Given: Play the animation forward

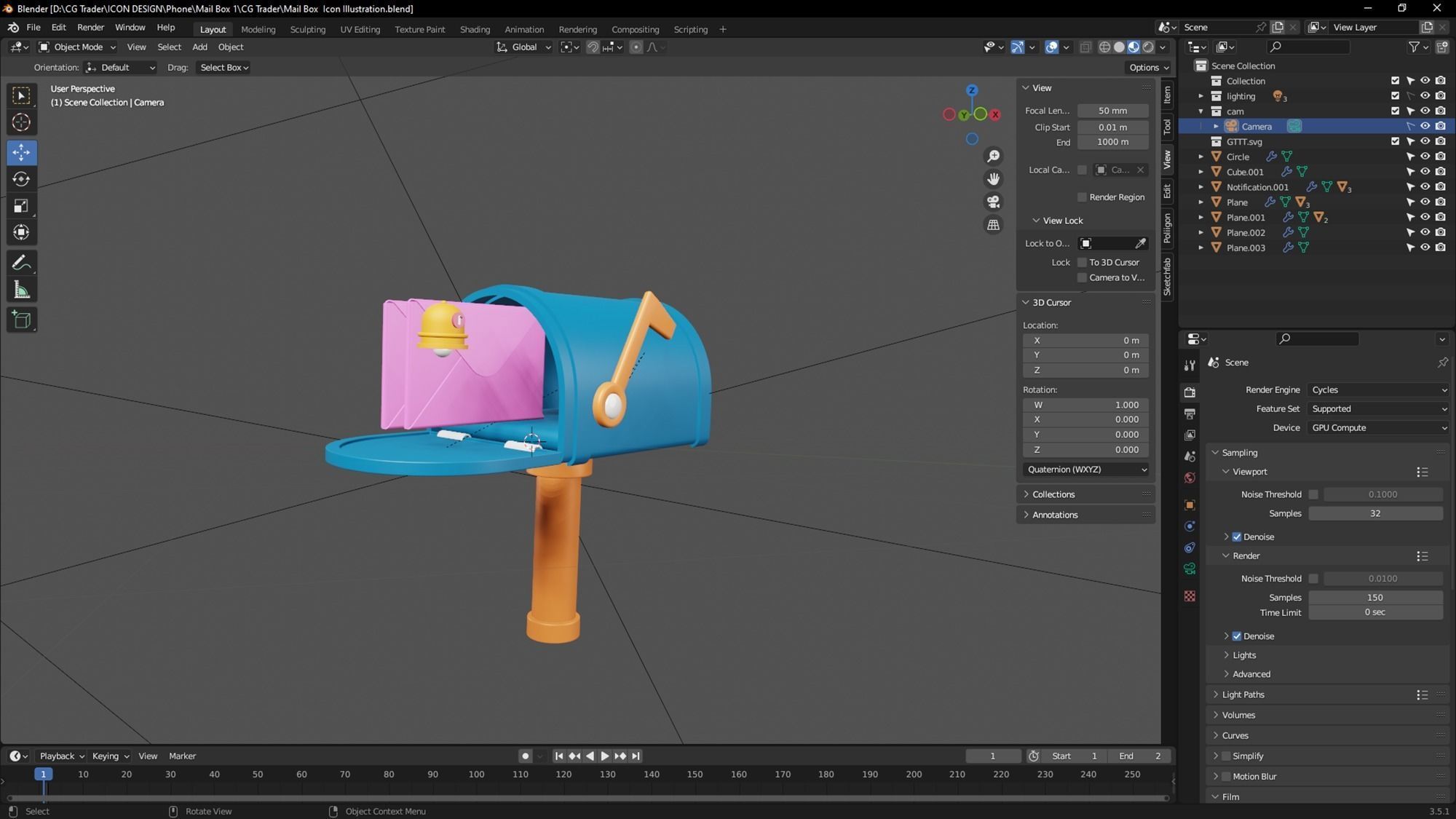Looking at the screenshot, I should (604, 756).
